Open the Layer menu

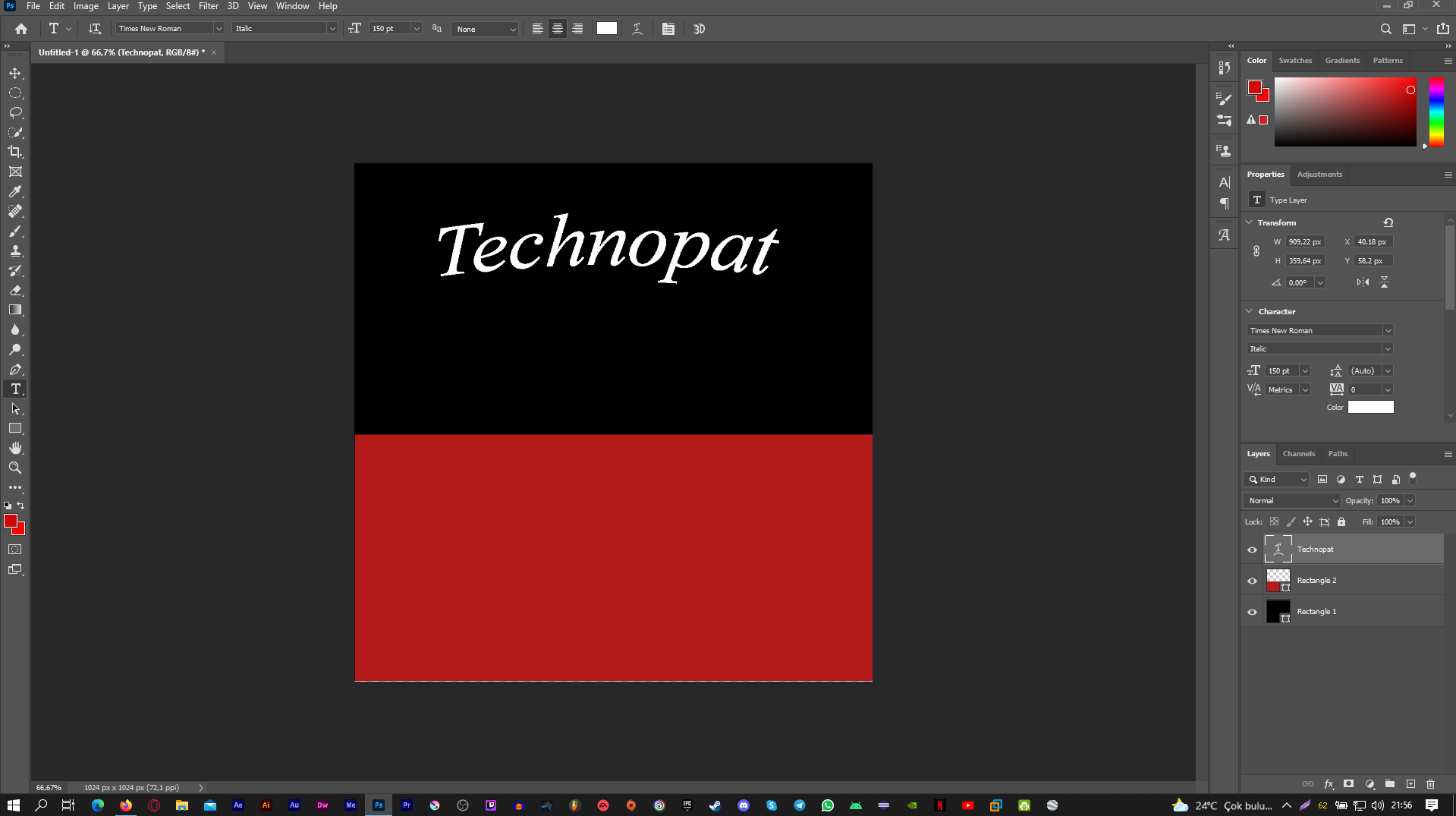click(118, 6)
